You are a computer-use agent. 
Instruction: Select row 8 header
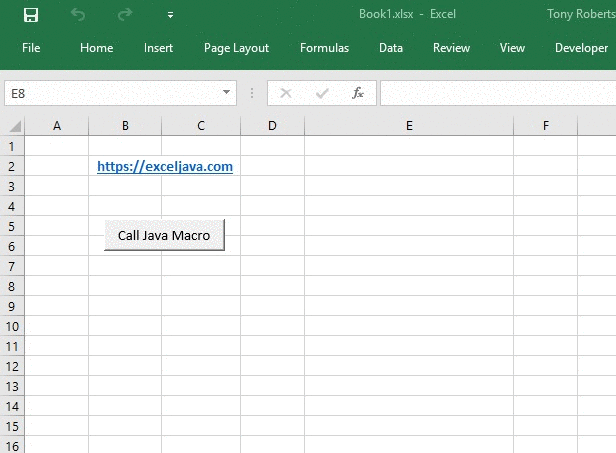click(12, 286)
